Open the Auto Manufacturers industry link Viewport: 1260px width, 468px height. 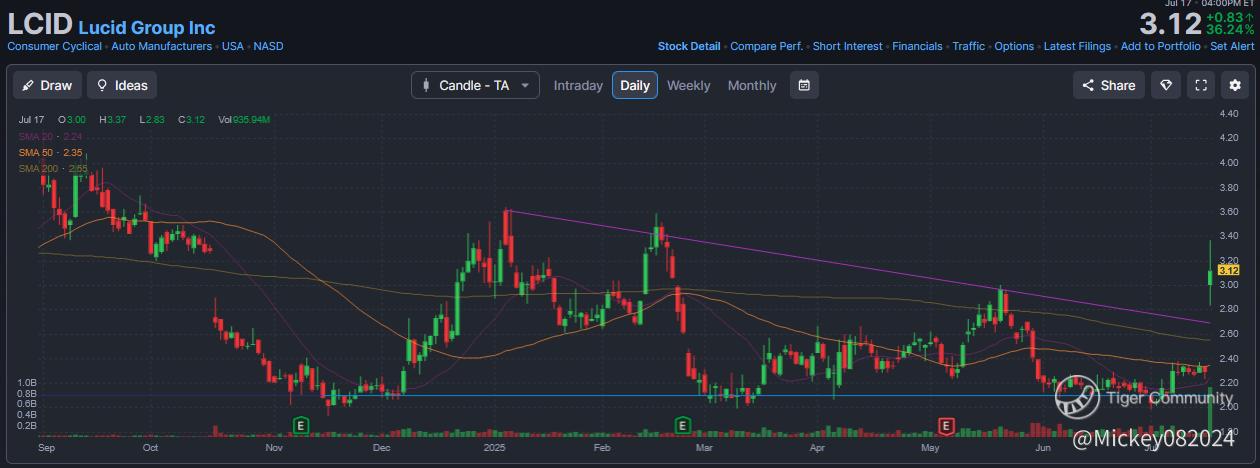click(x=161, y=46)
